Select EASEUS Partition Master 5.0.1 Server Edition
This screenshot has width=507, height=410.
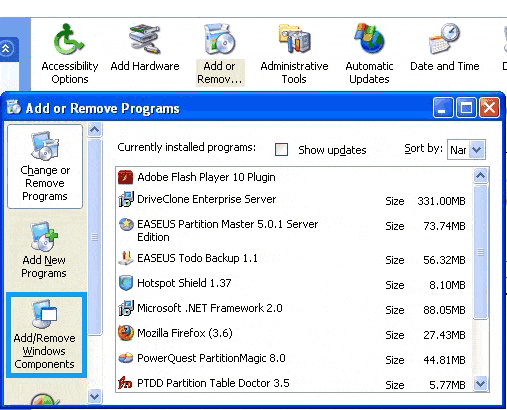point(294,230)
